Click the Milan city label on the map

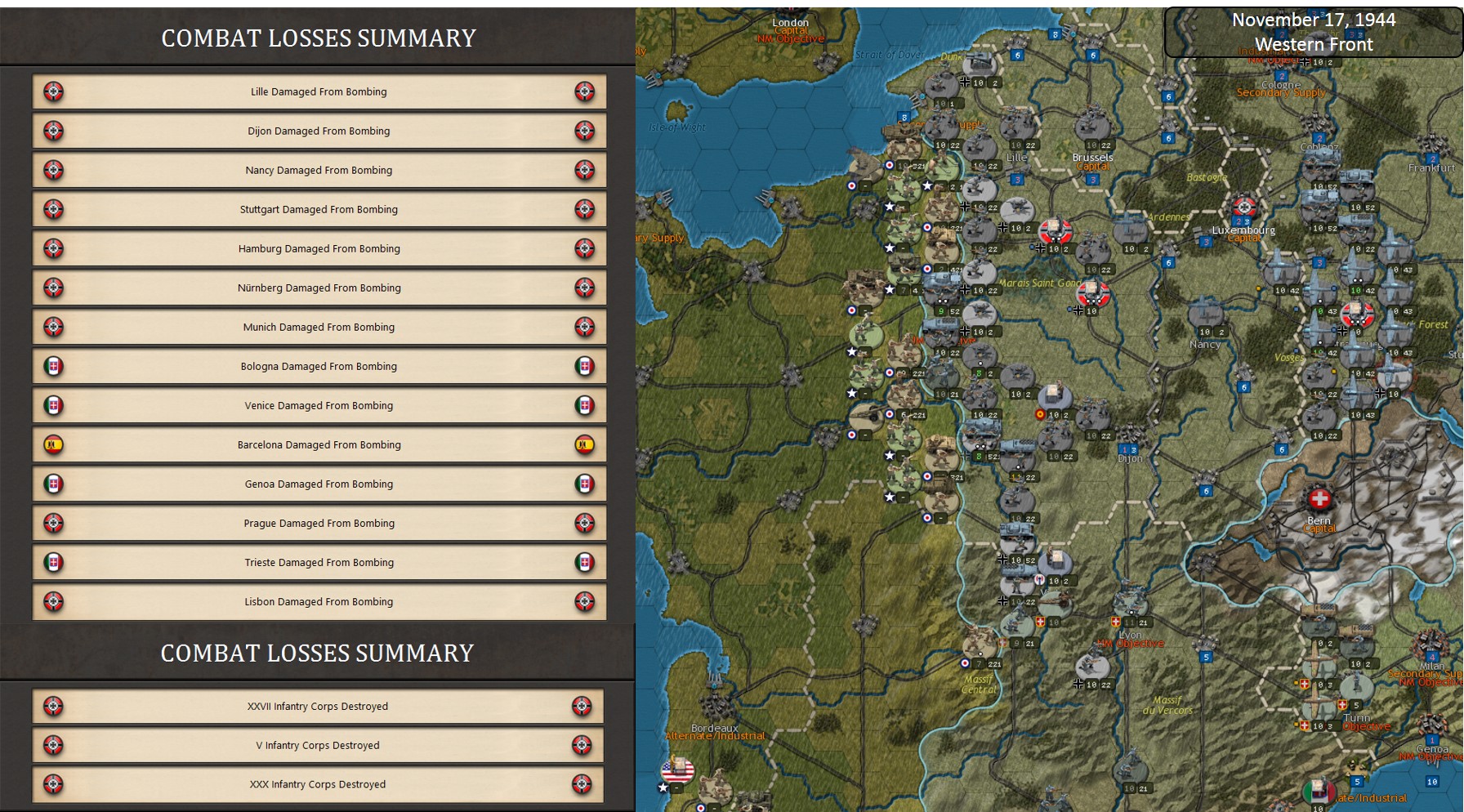point(1433,665)
